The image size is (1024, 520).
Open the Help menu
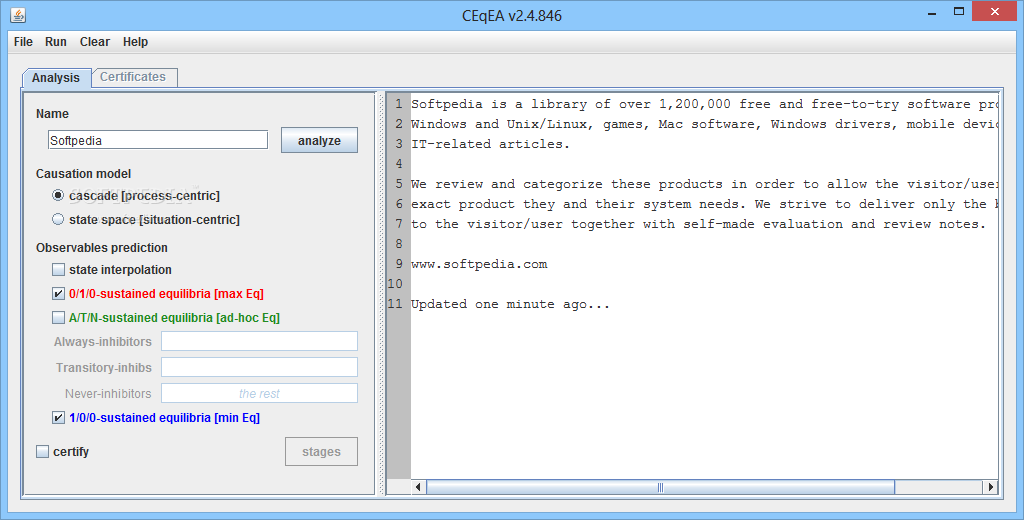(135, 42)
